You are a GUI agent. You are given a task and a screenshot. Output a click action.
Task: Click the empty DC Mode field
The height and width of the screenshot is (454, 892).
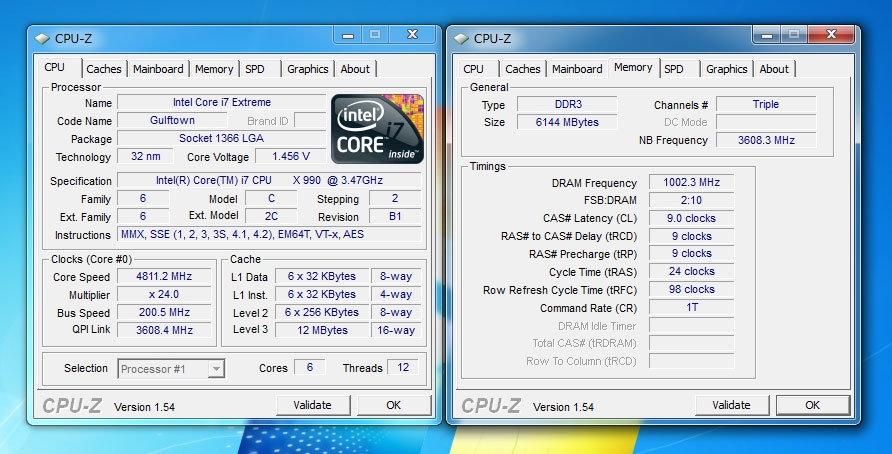coord(766,122)
